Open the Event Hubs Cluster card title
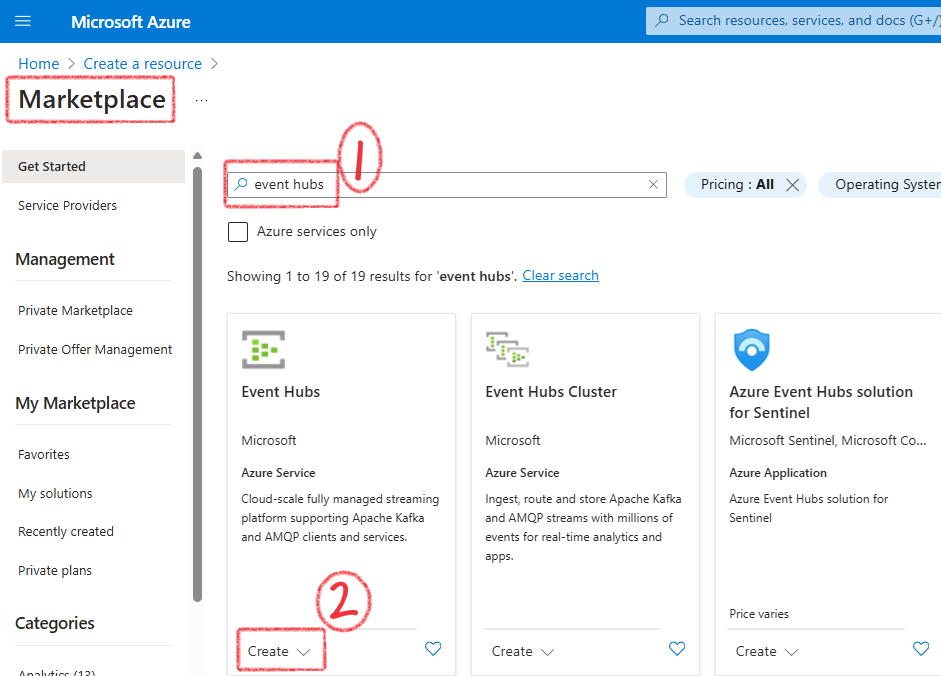941x676 pixels. [x=551, y=392]
